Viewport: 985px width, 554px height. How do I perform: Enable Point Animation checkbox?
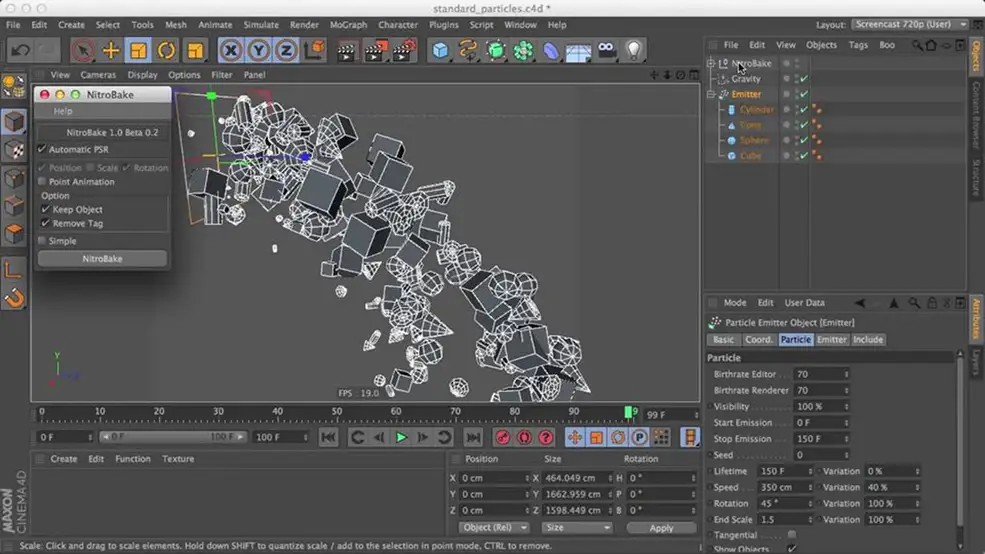[x=42, y=182]
